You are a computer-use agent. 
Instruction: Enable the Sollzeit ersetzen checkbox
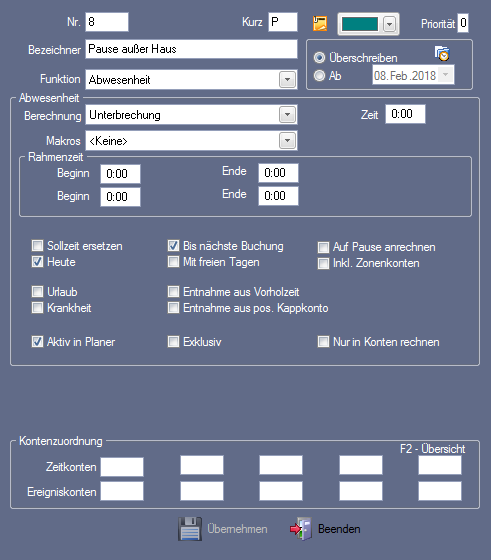coord(37,246)
